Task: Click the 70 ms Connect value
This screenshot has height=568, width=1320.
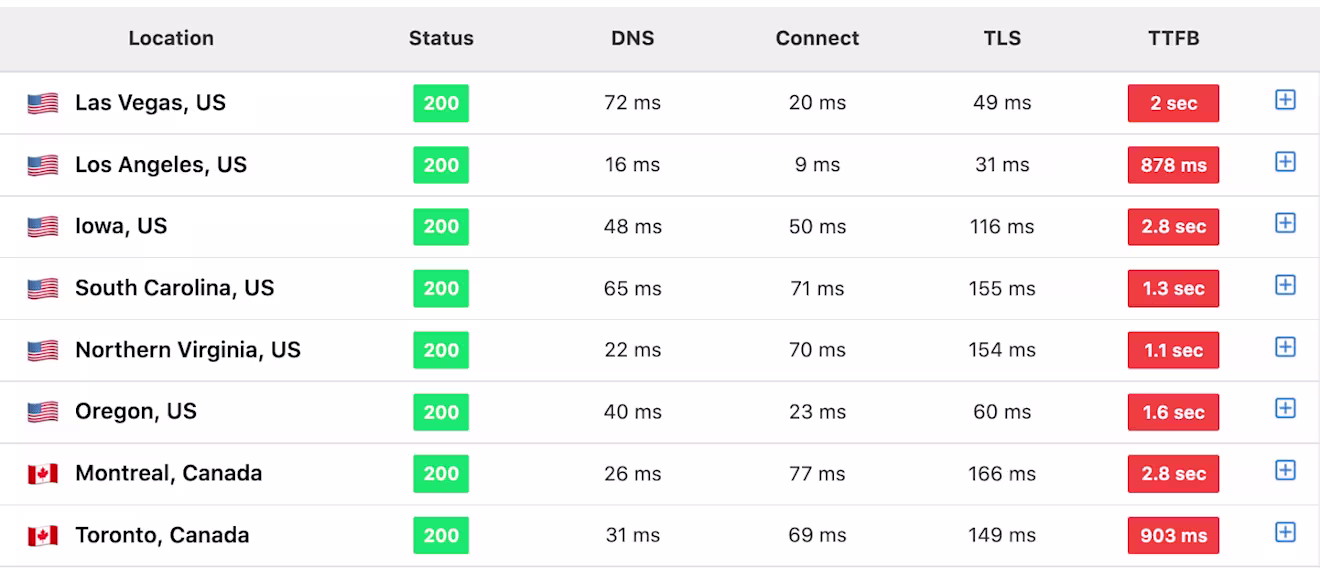Action: (x=817, y=350)
